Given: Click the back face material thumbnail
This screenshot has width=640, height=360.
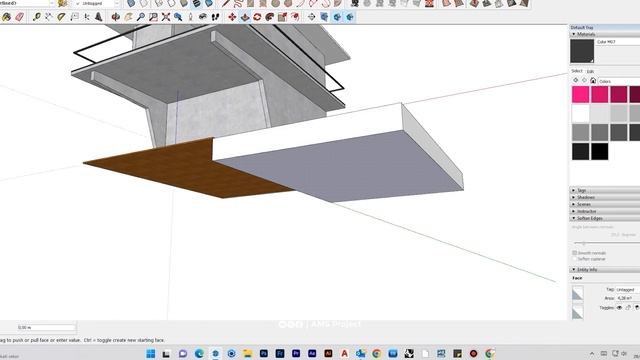Looking at the screenshot, I should pyautogui.click(x=577, y=312).
